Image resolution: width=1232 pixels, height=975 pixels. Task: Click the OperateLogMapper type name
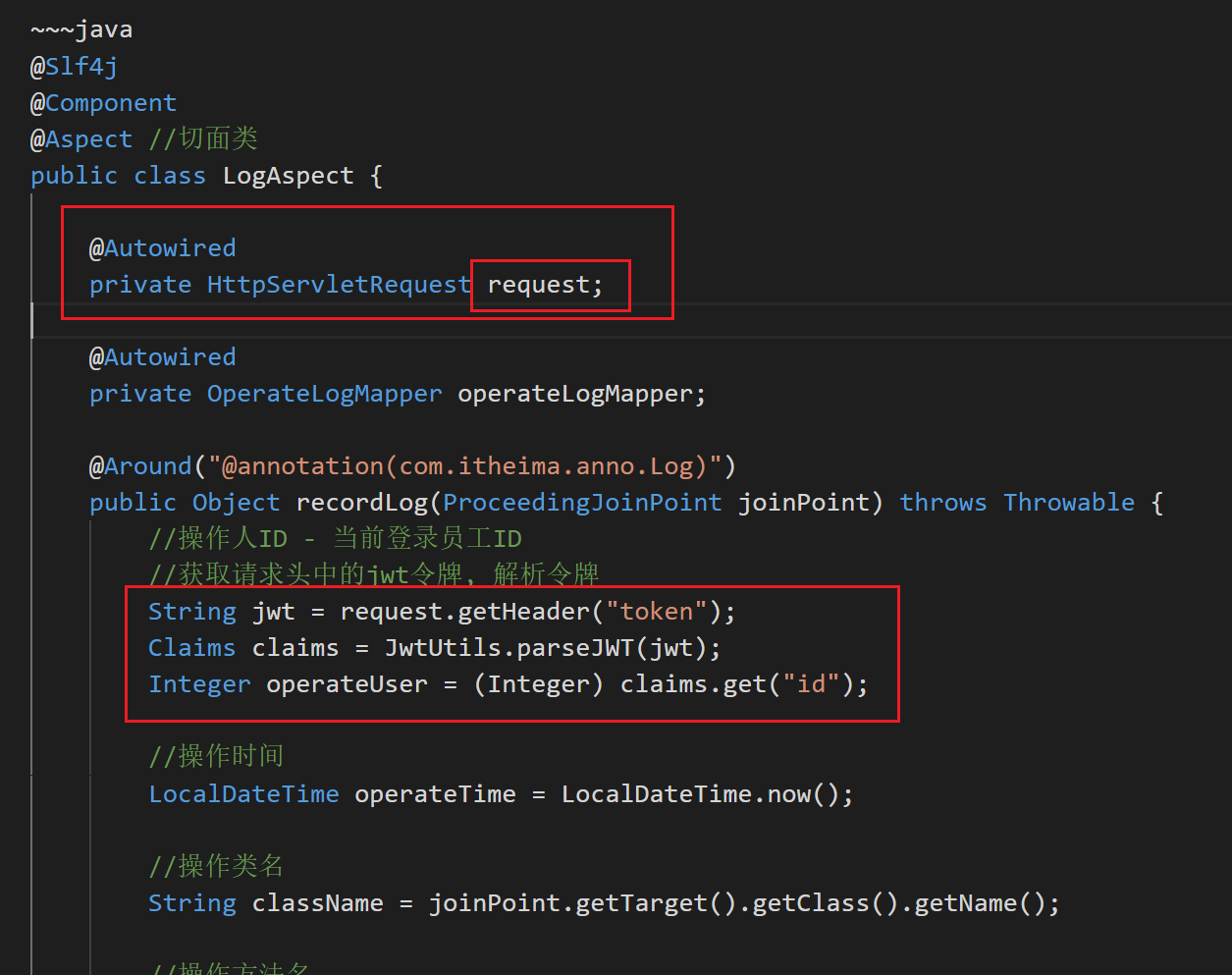(324, 393)
